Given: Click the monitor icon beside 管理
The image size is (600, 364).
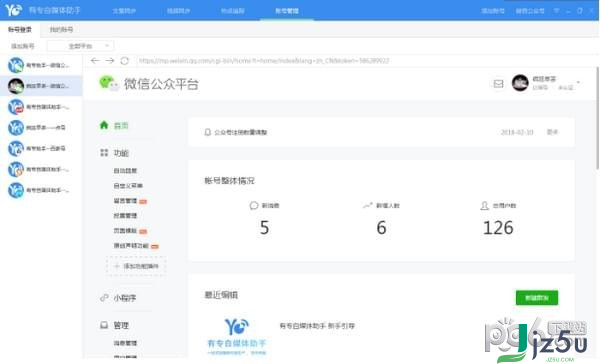Looking at the screenshot, I should [x=104, y=325].
